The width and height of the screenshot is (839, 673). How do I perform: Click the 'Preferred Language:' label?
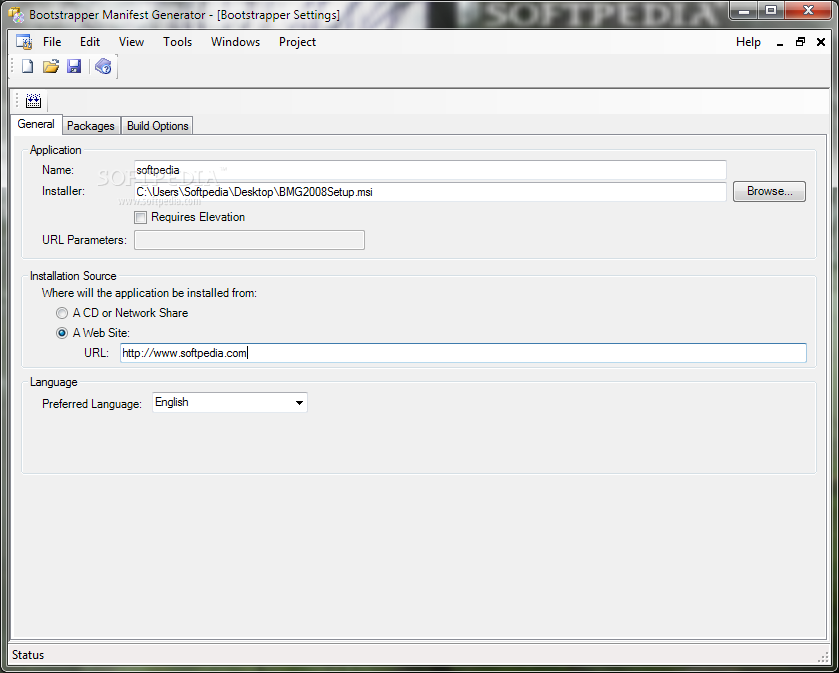[x=92, y=404]
